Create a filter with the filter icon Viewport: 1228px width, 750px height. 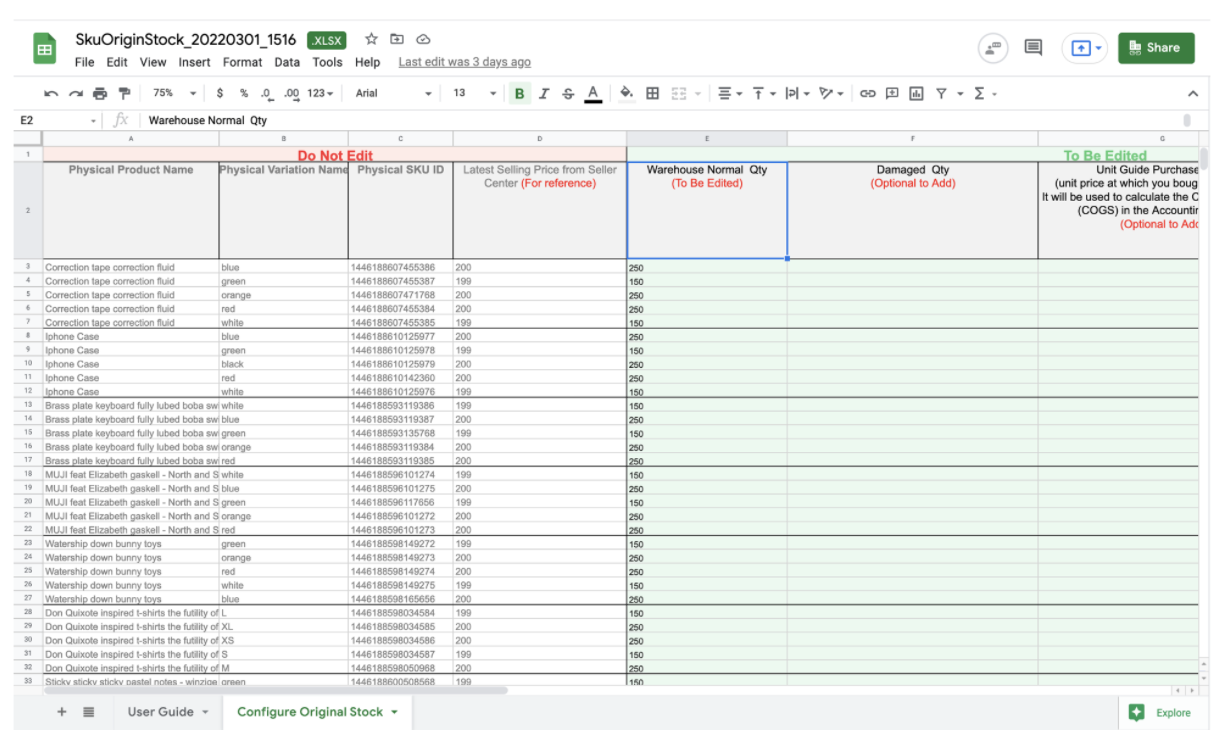(941, 93)
